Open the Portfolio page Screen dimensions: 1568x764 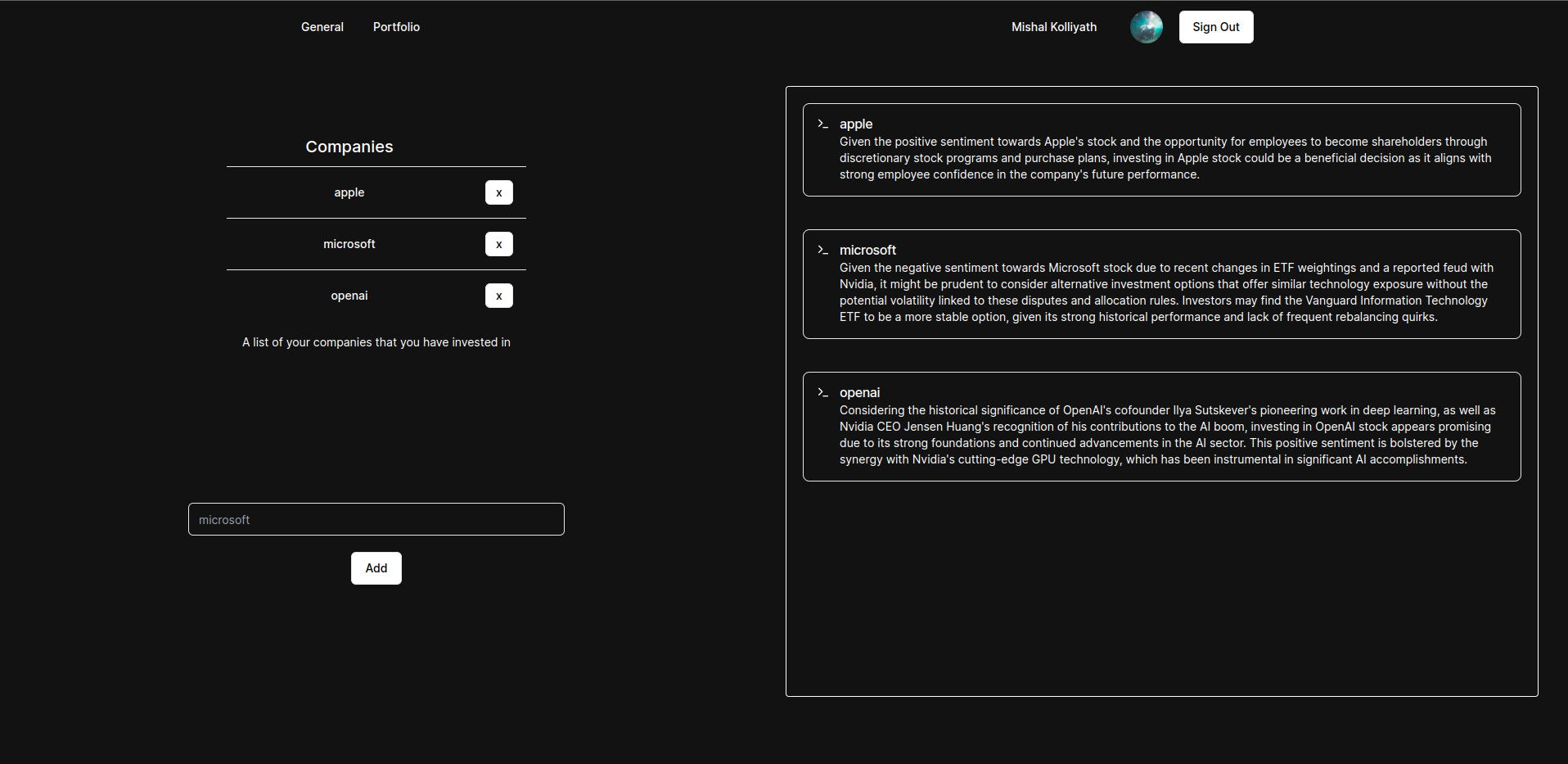click(396, 27)
